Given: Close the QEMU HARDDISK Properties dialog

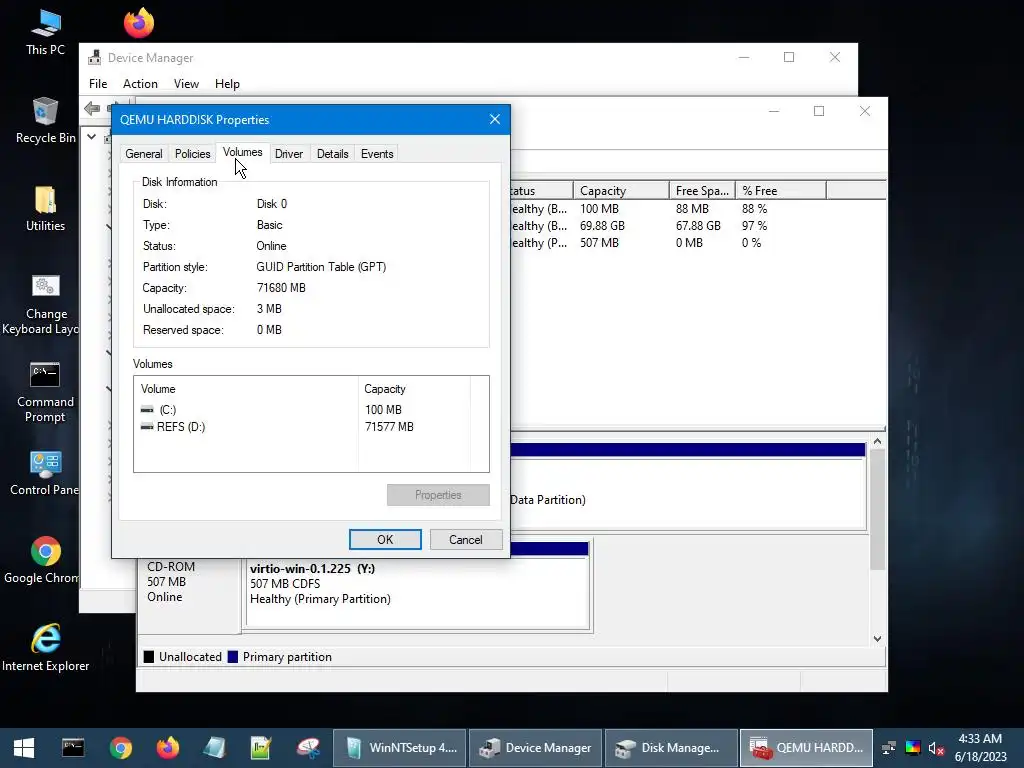Looking at the screenshot, I should click(x=494, y=119).
